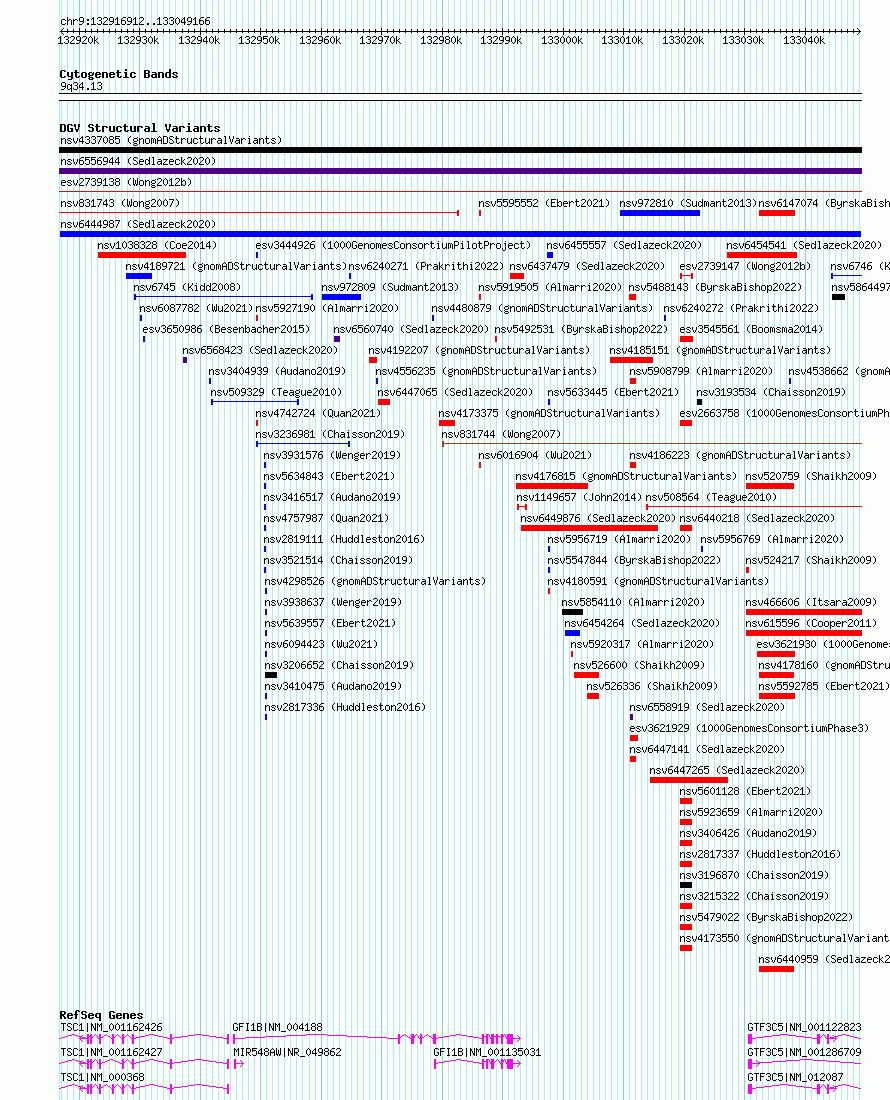Viewport: 890px width, 1100px height.
Task: Open nsv6437479 (Sedlazeck2020) label
Action: (x=587, y=267)
